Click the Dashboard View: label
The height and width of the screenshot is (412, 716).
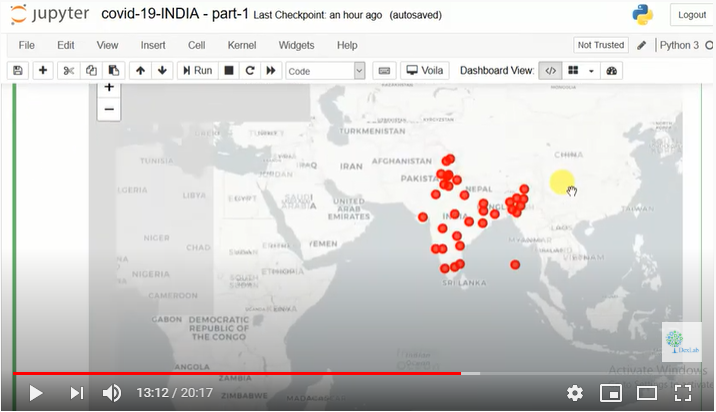coord(497,71)
